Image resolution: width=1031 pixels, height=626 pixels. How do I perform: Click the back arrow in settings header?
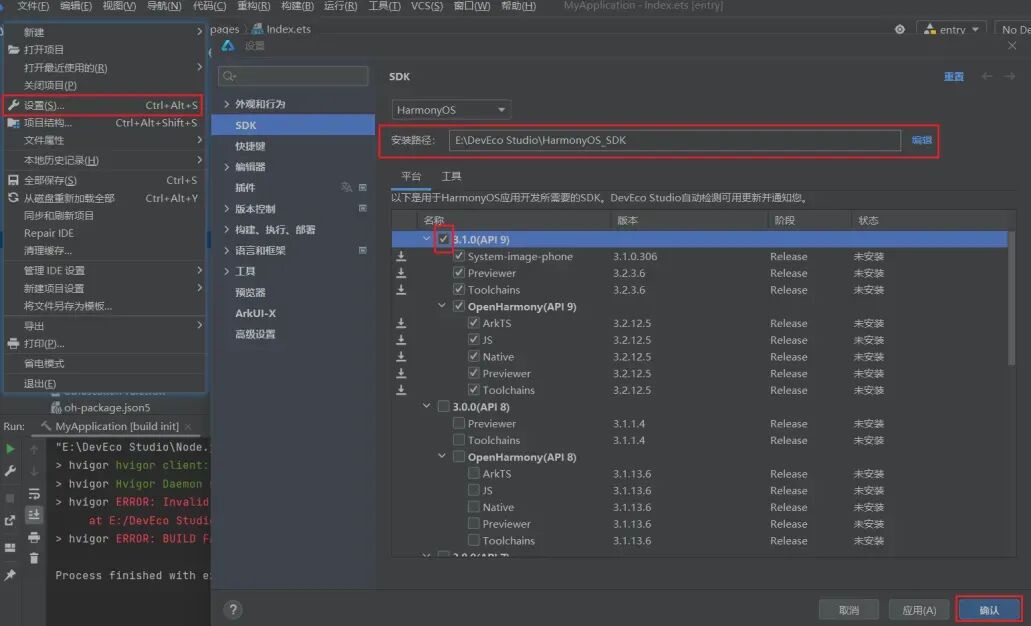987,76
